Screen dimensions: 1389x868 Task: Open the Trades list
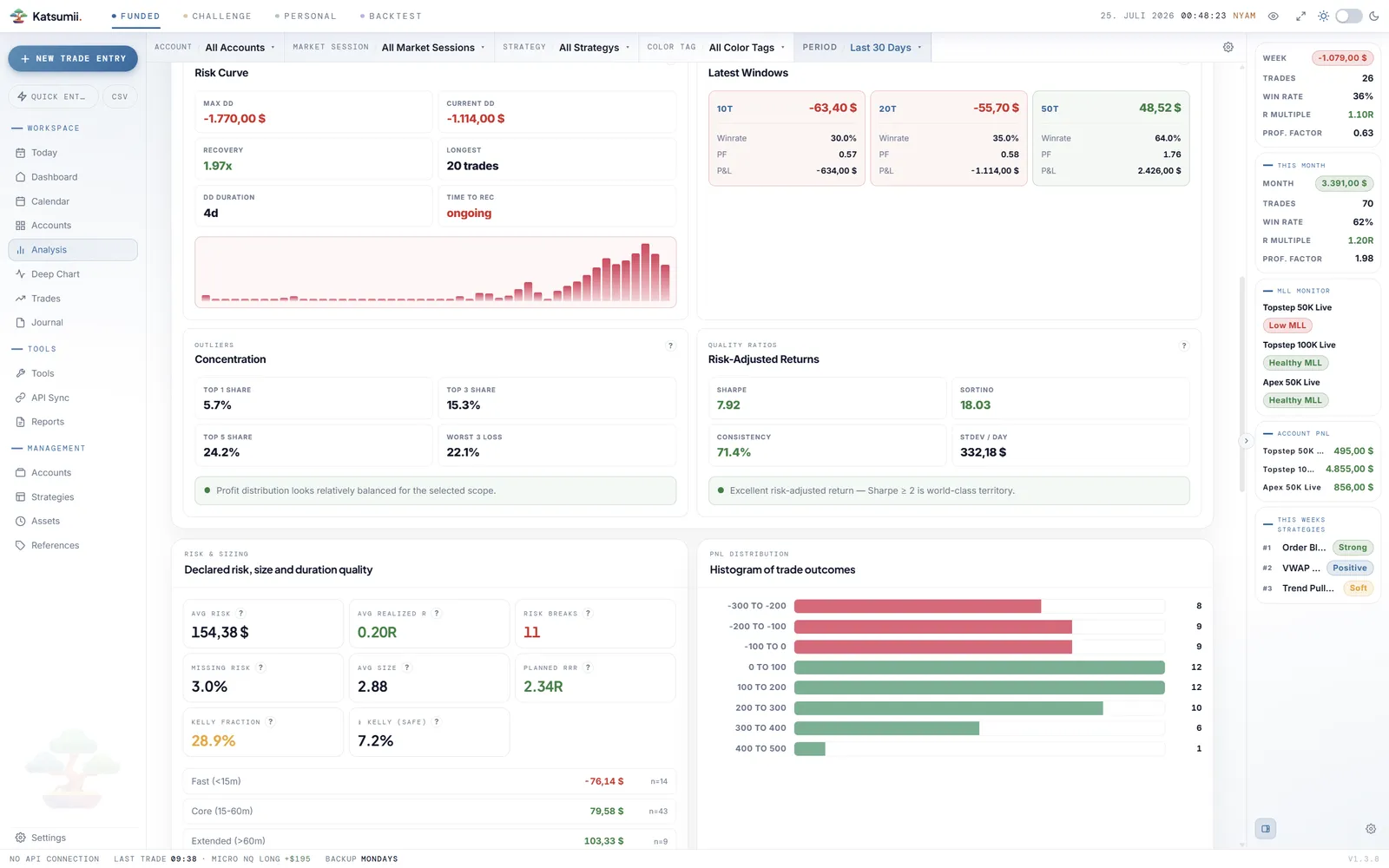click(x=73, y=299)
